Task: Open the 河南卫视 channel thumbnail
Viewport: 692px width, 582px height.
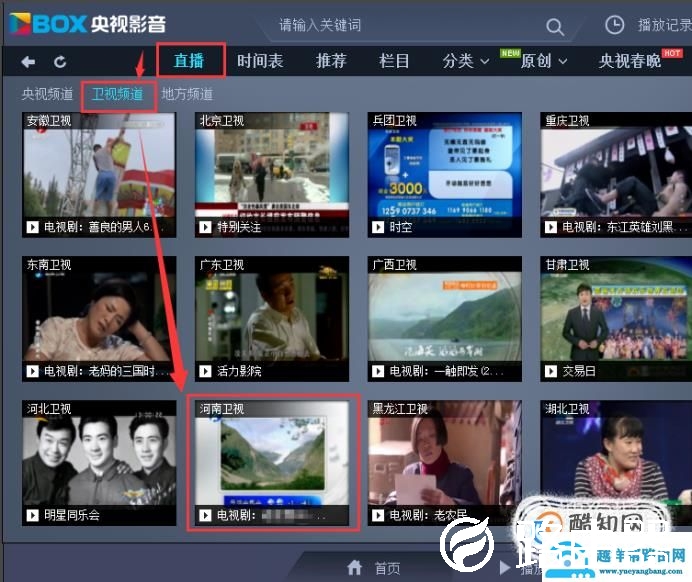Action: pyautogui.click(x=272, y=463)
